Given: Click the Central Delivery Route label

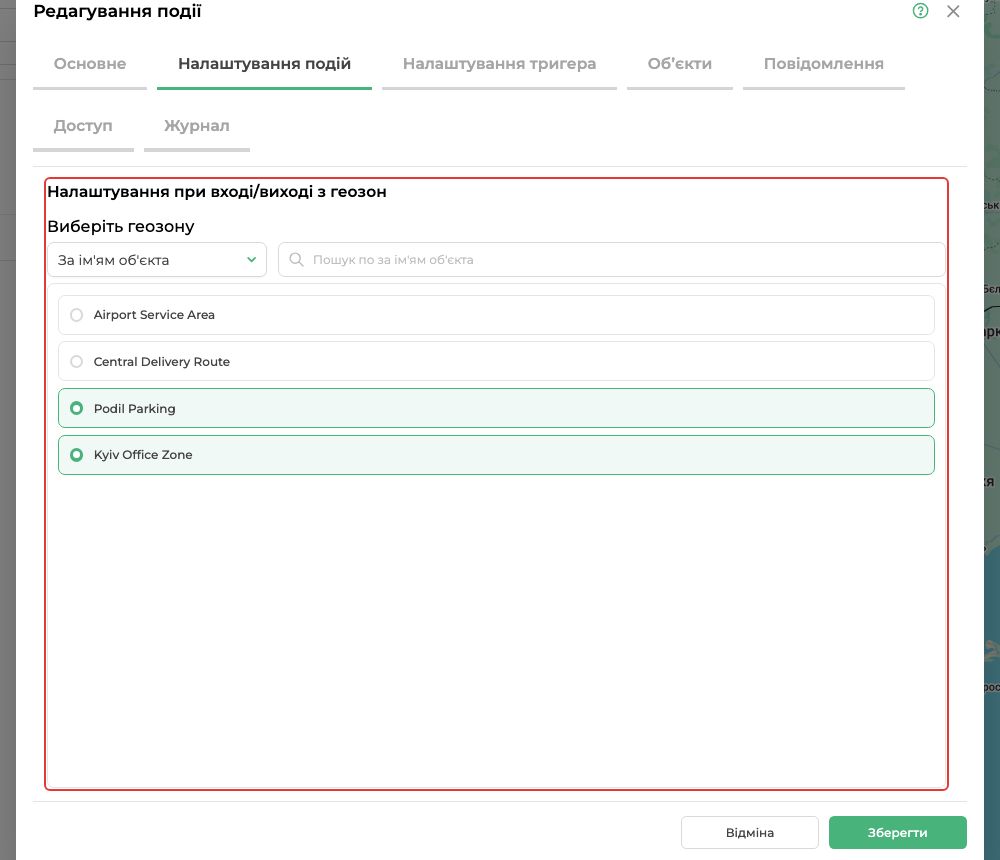Looking at the screenshot, I should coord(162,362).
